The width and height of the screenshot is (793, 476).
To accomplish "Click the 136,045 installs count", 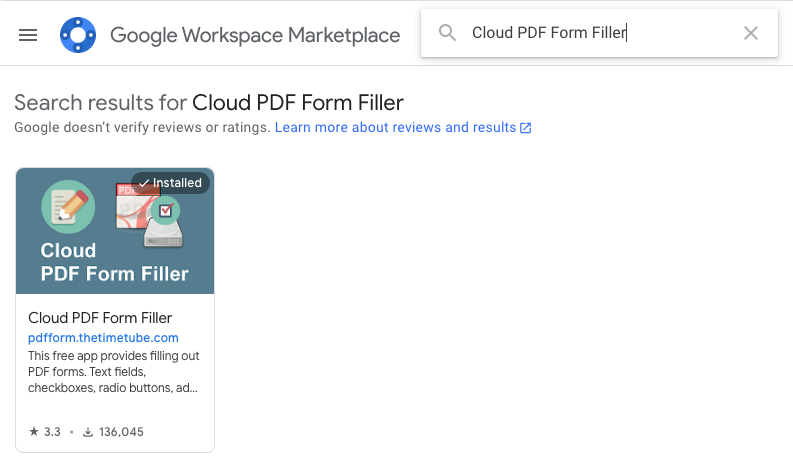I will (121, 432).
